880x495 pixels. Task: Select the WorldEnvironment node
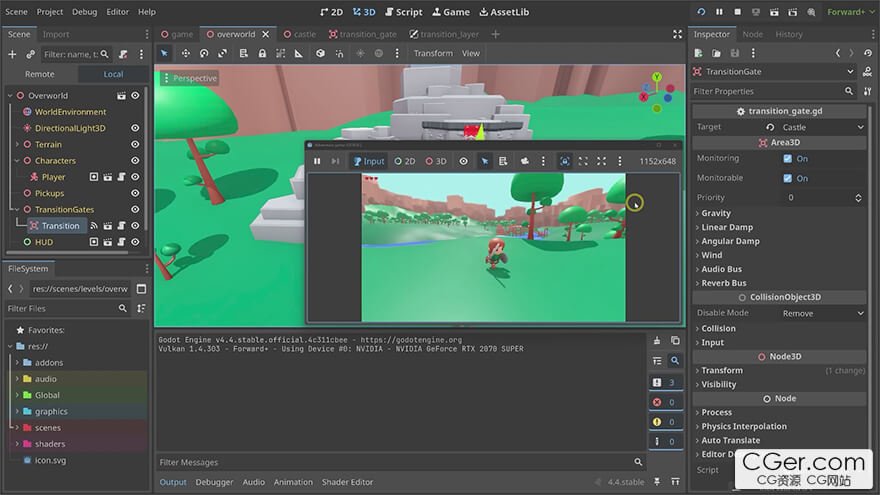(x=70, y=112)
